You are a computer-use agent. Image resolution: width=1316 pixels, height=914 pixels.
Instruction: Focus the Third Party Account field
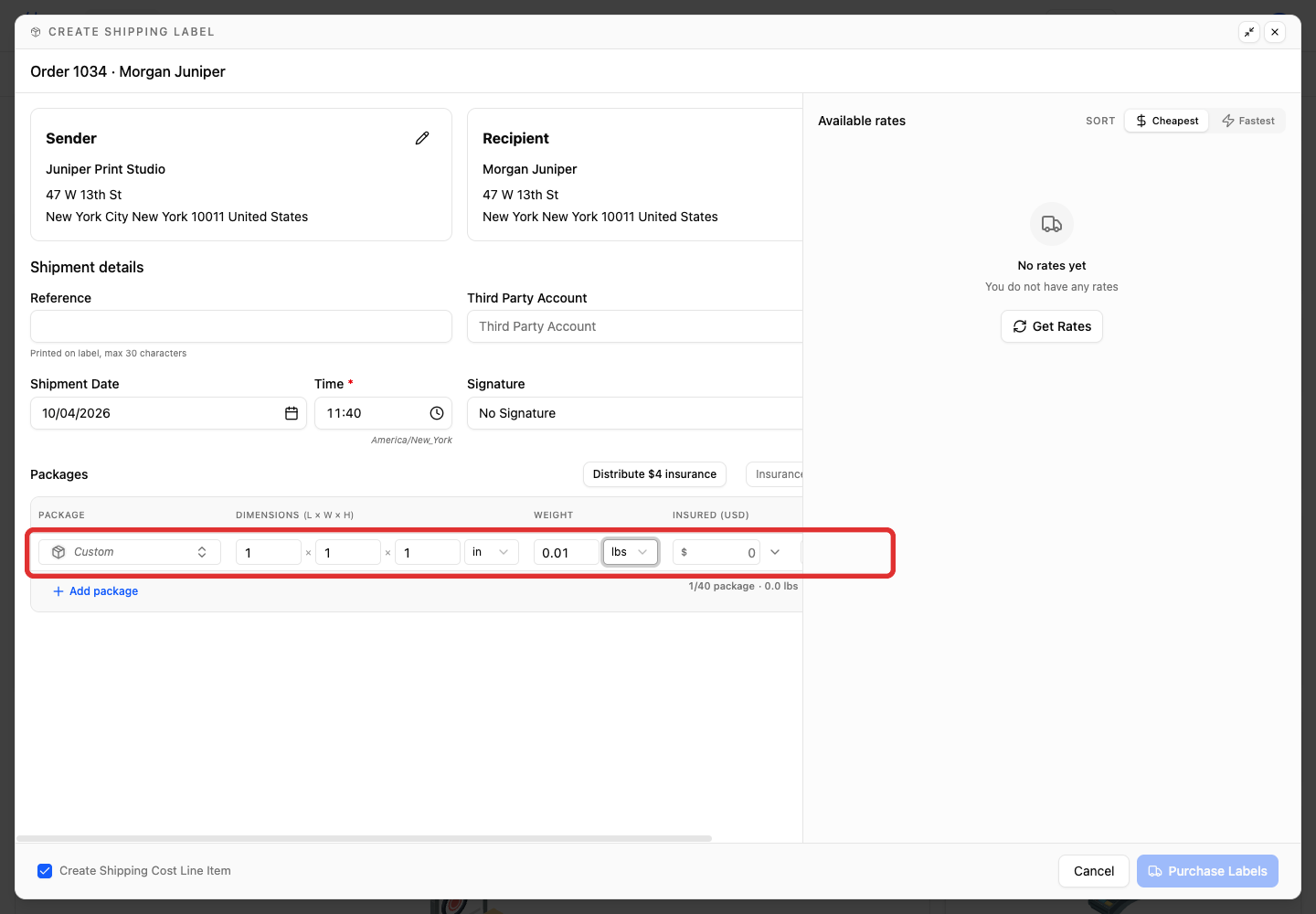point(635,326)
